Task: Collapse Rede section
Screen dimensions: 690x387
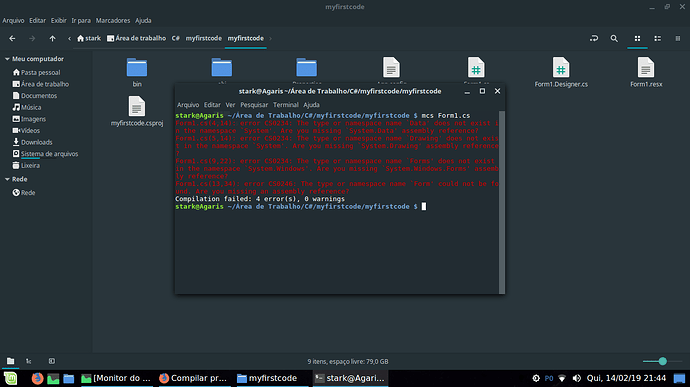Action: (7, 179)
